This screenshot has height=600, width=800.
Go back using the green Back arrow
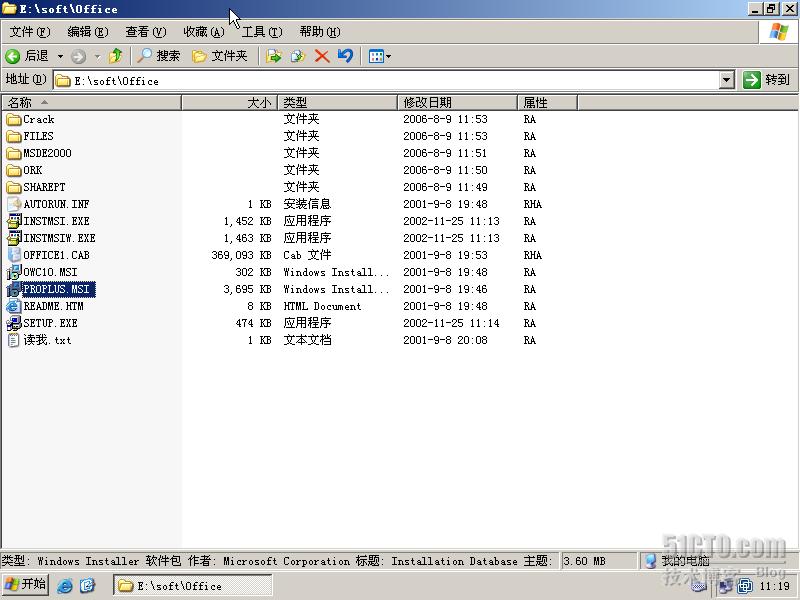27,56
